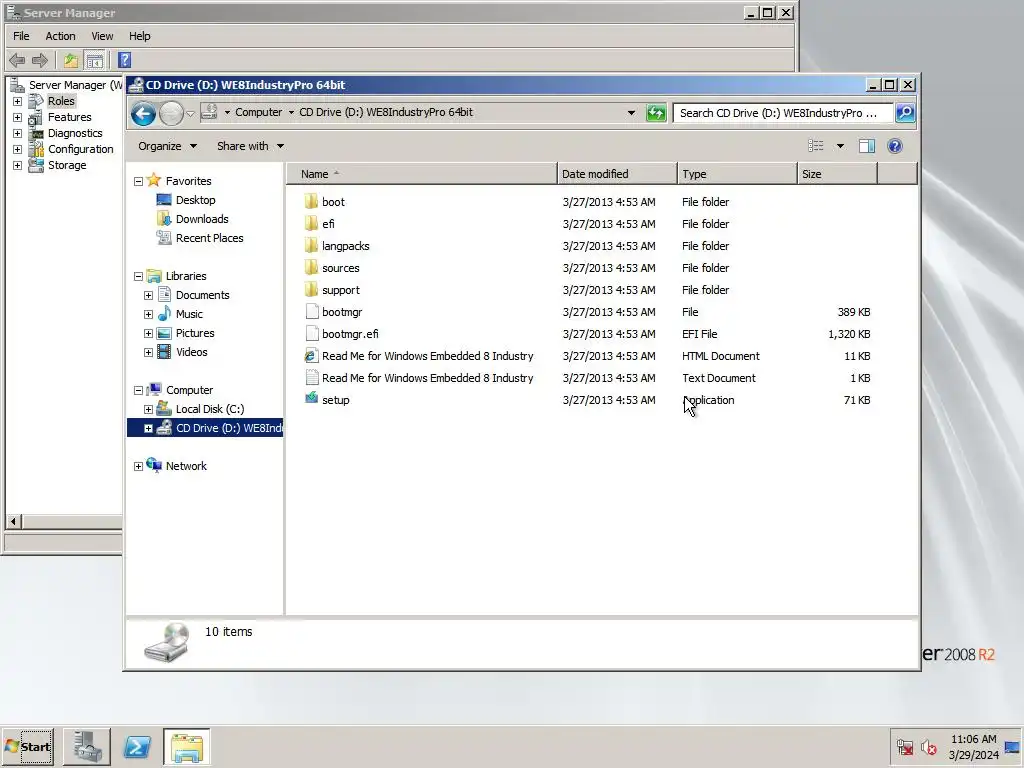This screenshot has width=1024, height=768.
Task: Click the Forward arrow in Explorer window
Action: pos(172,114)
